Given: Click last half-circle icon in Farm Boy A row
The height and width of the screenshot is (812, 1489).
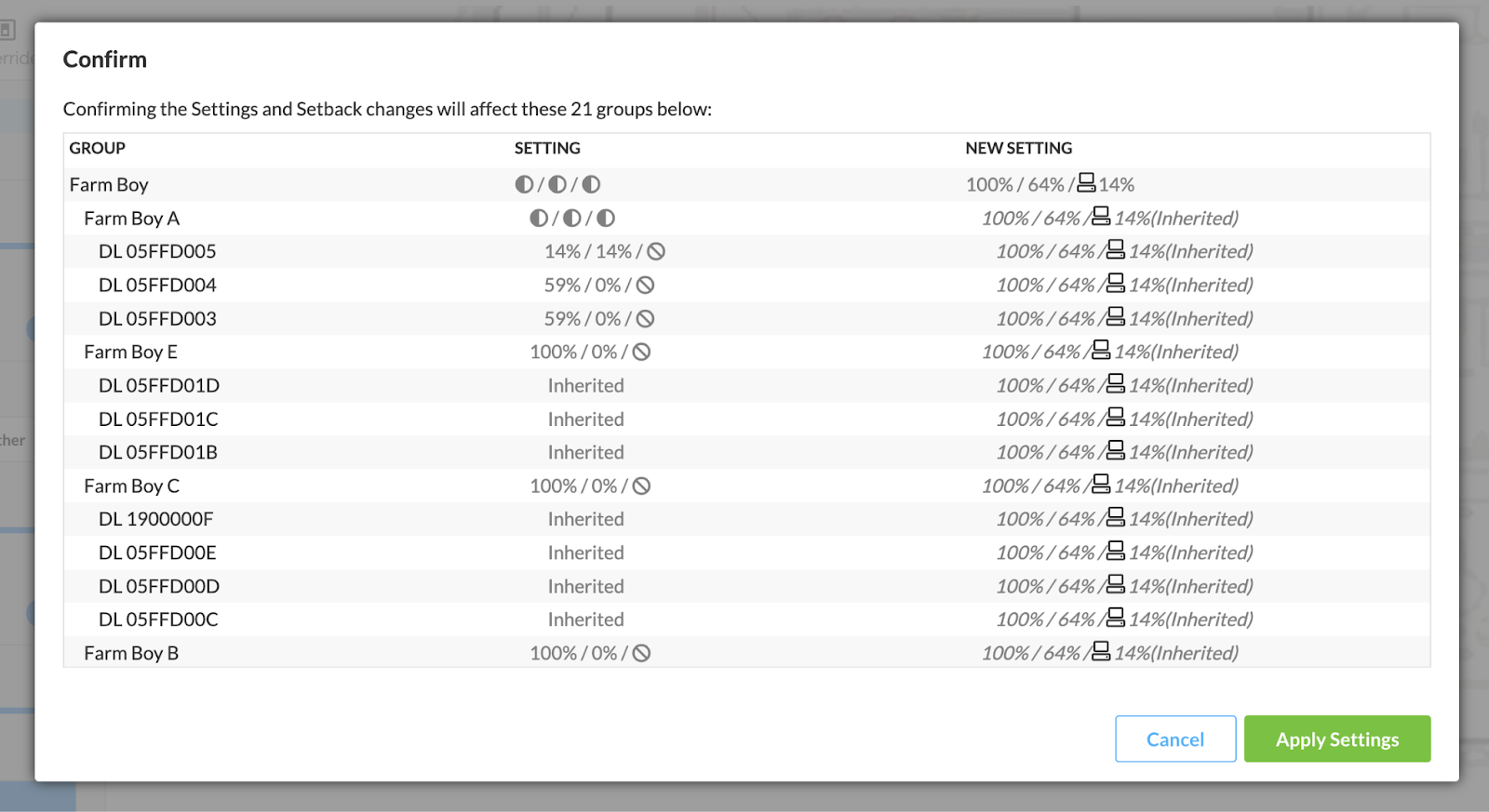Looking at the screenshot, I should click(x=606, y=219).
